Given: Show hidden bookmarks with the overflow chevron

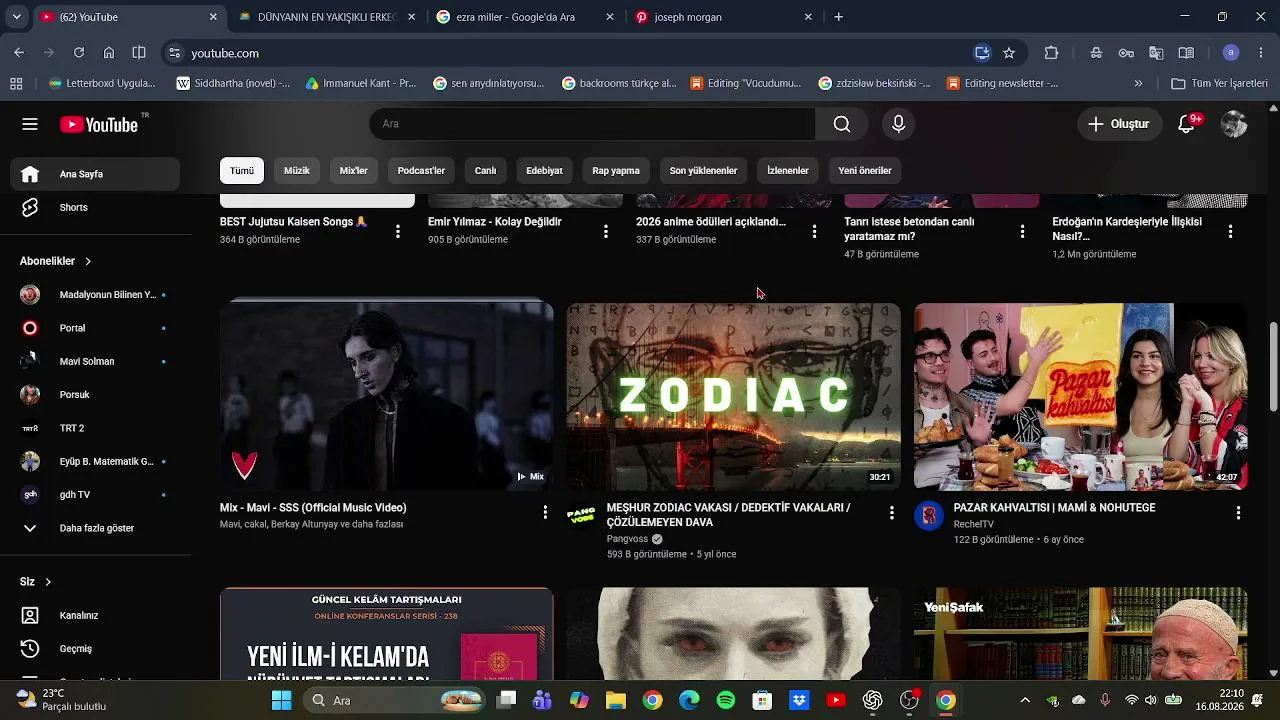Looking at the screenshot, I should 1138,84.
